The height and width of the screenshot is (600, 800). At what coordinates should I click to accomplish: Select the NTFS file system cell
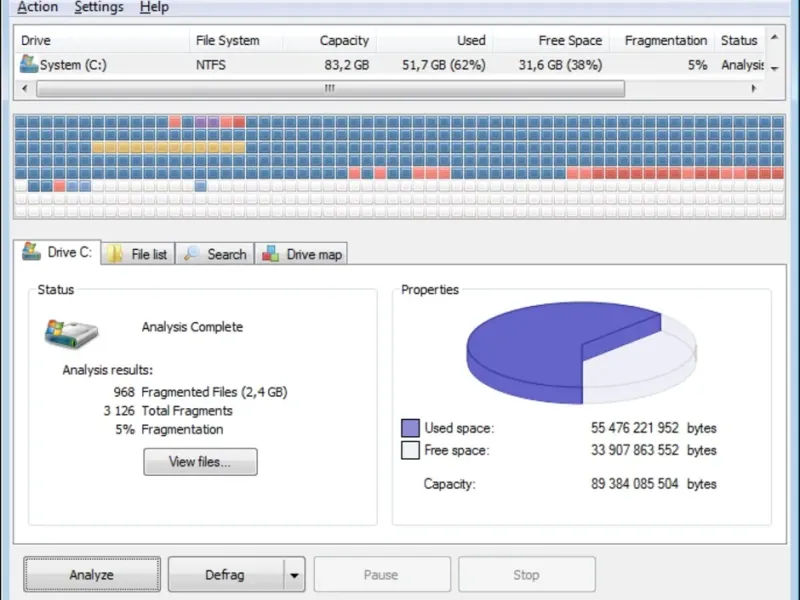coord(211,65)
